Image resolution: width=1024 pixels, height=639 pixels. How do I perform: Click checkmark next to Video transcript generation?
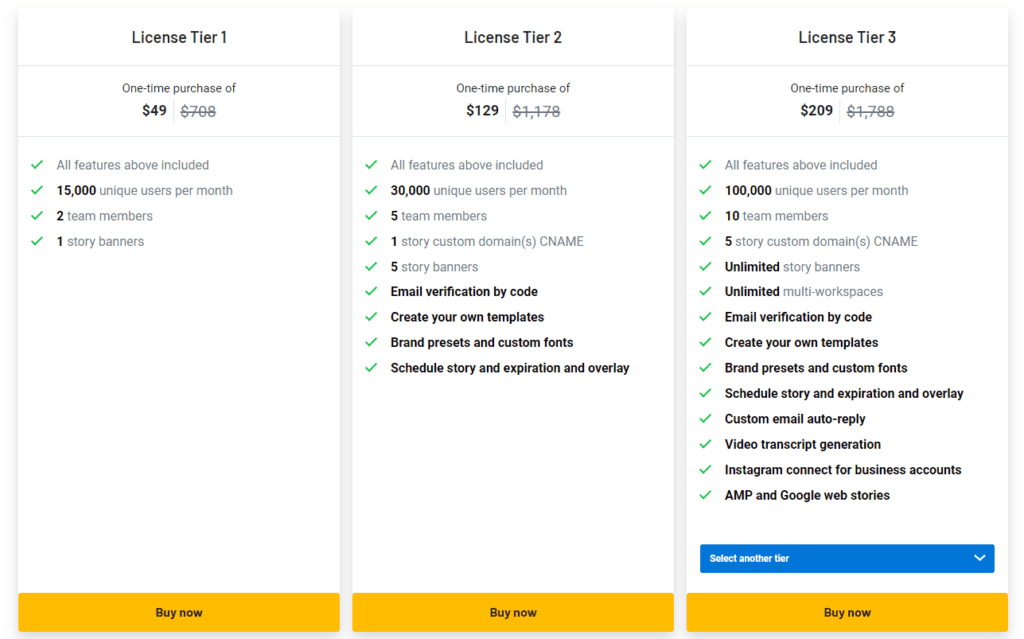coord(705,444)
